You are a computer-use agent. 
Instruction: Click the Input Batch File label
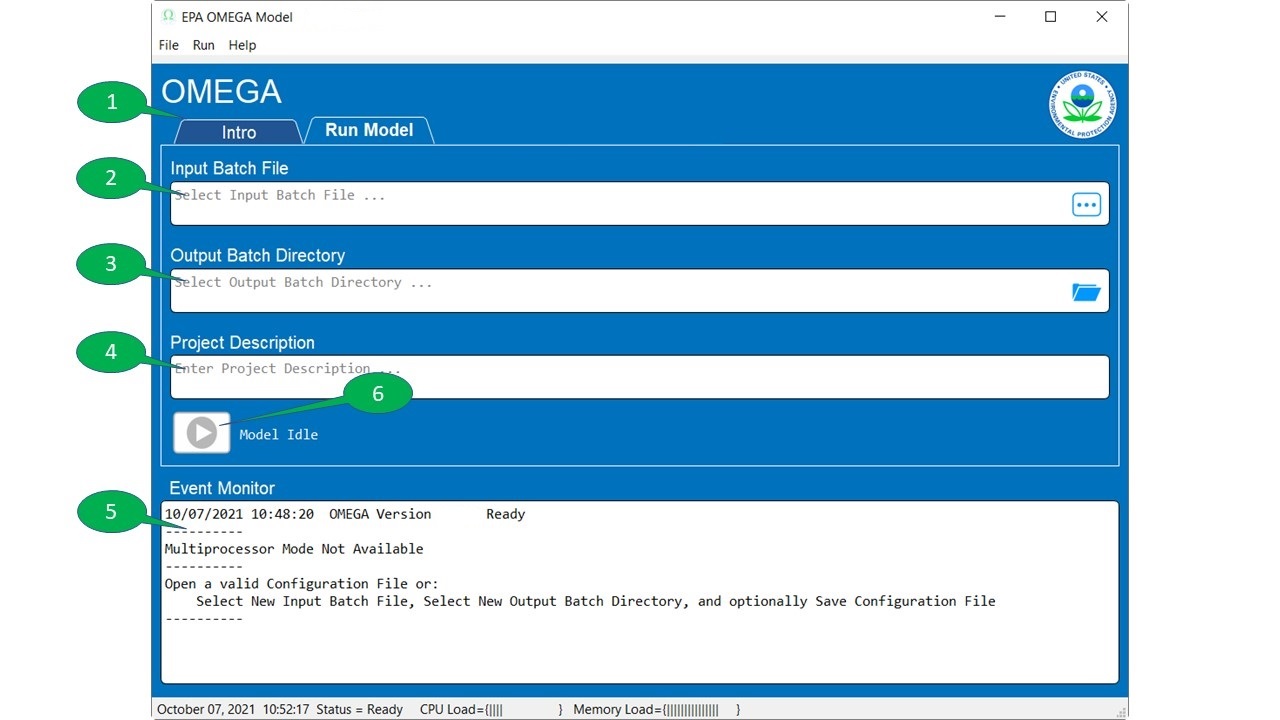[x=229, y=168]
